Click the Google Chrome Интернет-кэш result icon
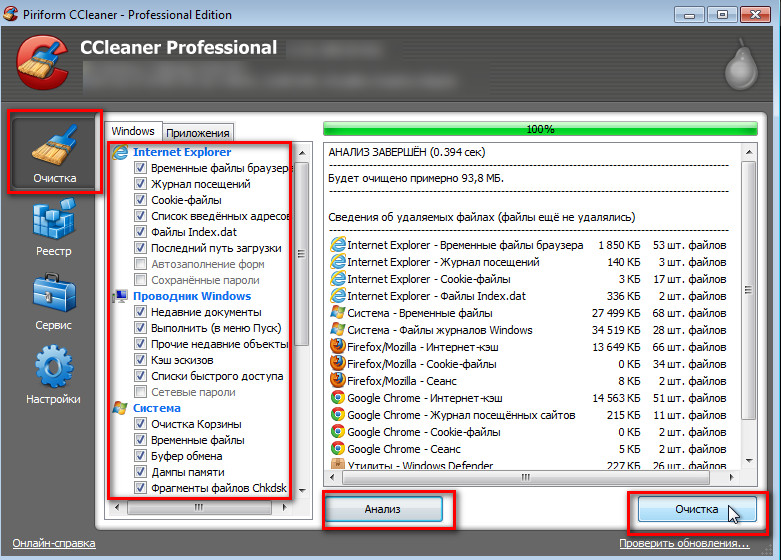The image size is (781, 560). [338, 398]
